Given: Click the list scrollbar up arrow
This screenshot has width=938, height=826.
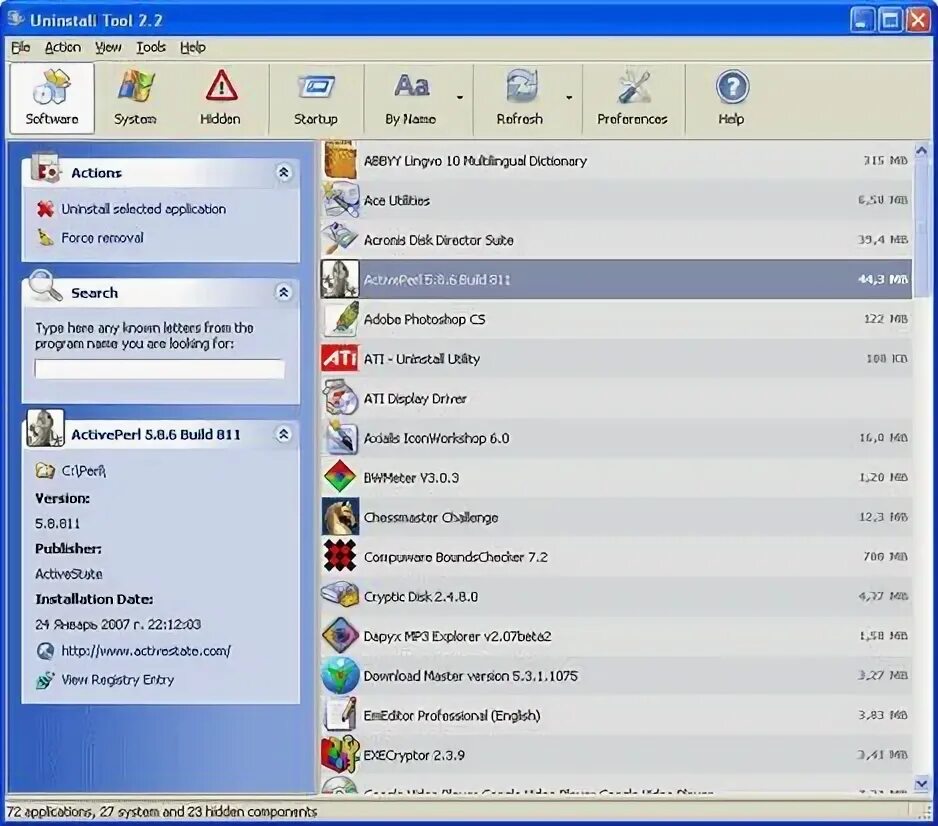Looking at the screenshot, I should point(921,150).
